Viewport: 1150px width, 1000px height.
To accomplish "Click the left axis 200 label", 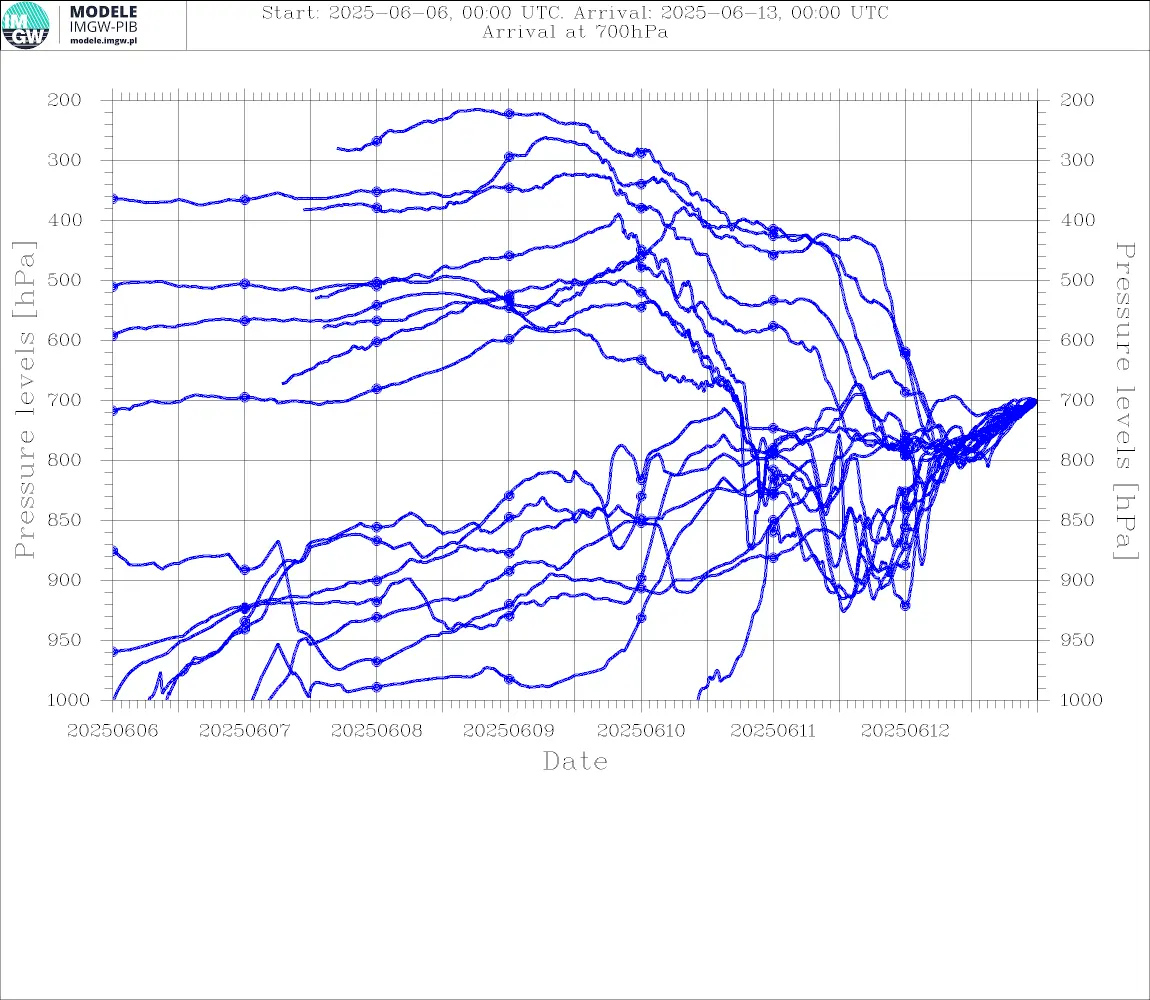I will pyautogui.click(x=65, y=100).
